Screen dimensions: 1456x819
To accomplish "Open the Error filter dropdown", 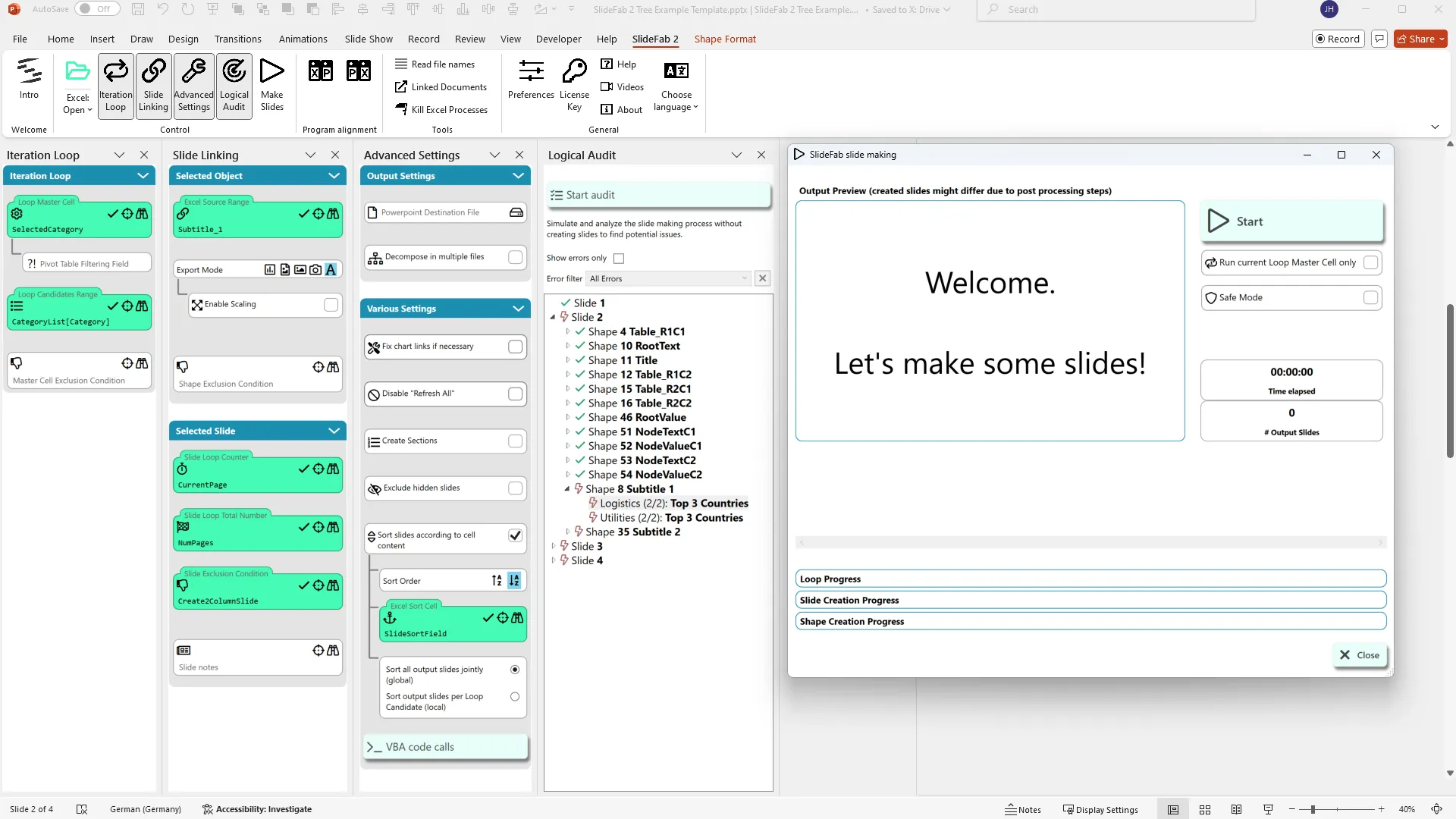I will pos(668,278).
